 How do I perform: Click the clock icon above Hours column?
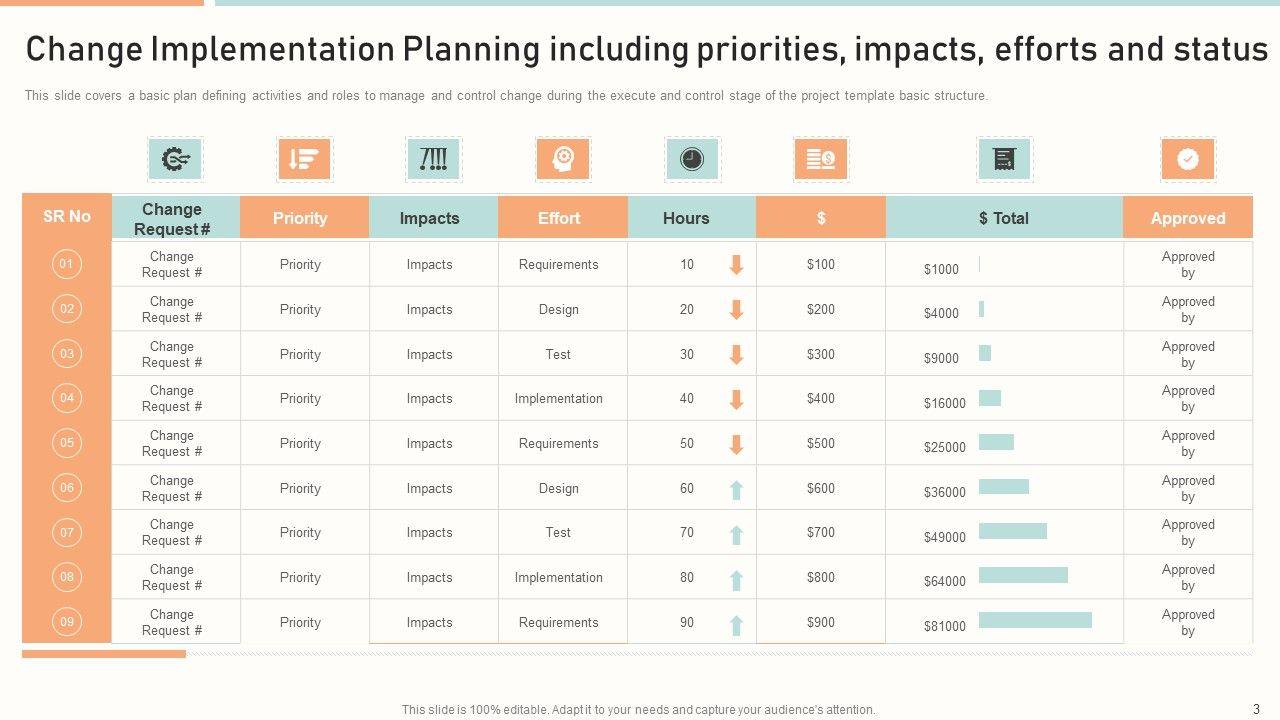(692, 159)
